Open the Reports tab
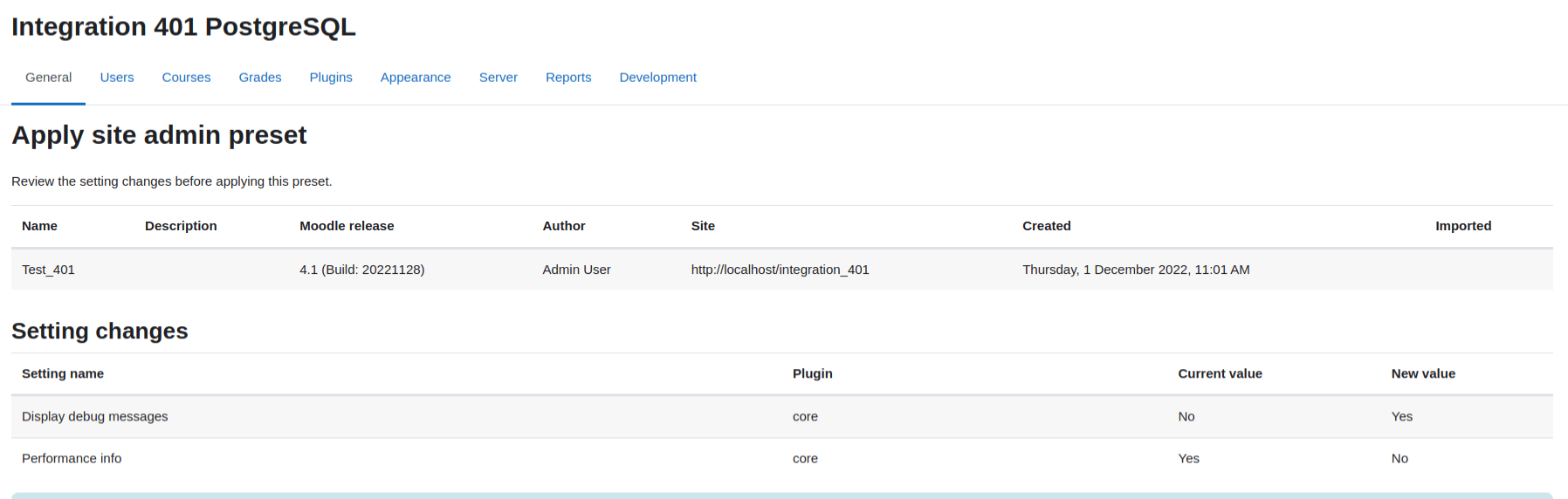1568x499 pixels. pos(568,78)
